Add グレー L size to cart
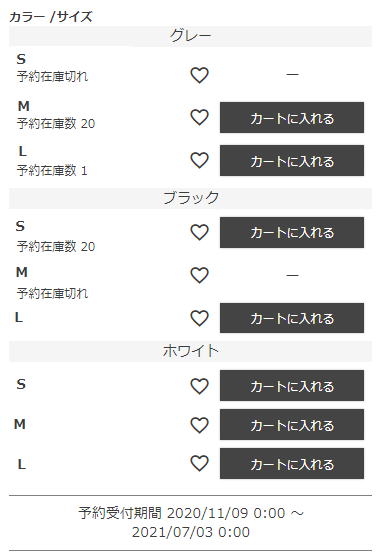The width and height of the screenshot is (385, 560). [x=292, y=160]
